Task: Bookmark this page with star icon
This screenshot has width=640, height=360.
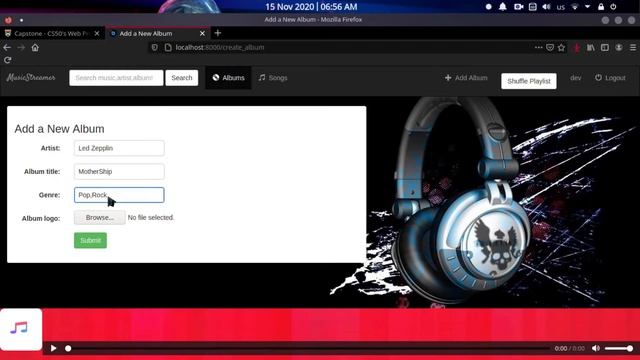Action: tap(562, 47)
